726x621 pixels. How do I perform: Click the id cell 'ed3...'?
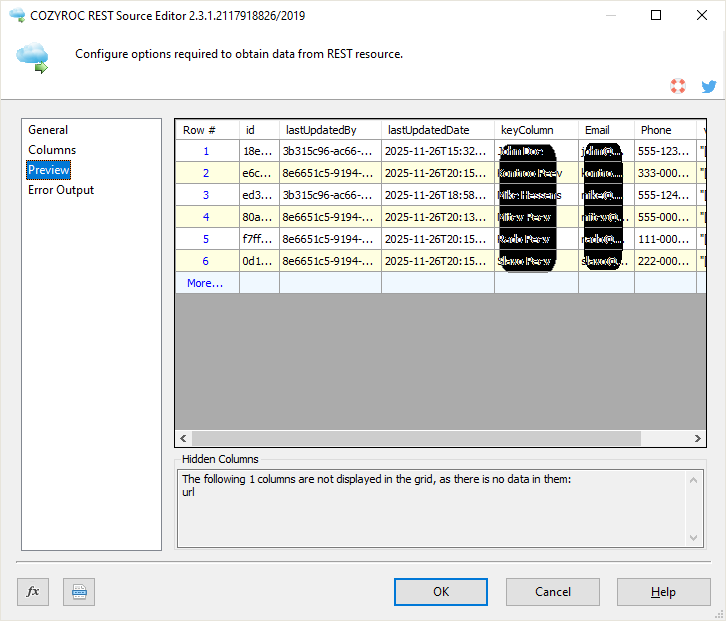259,195
